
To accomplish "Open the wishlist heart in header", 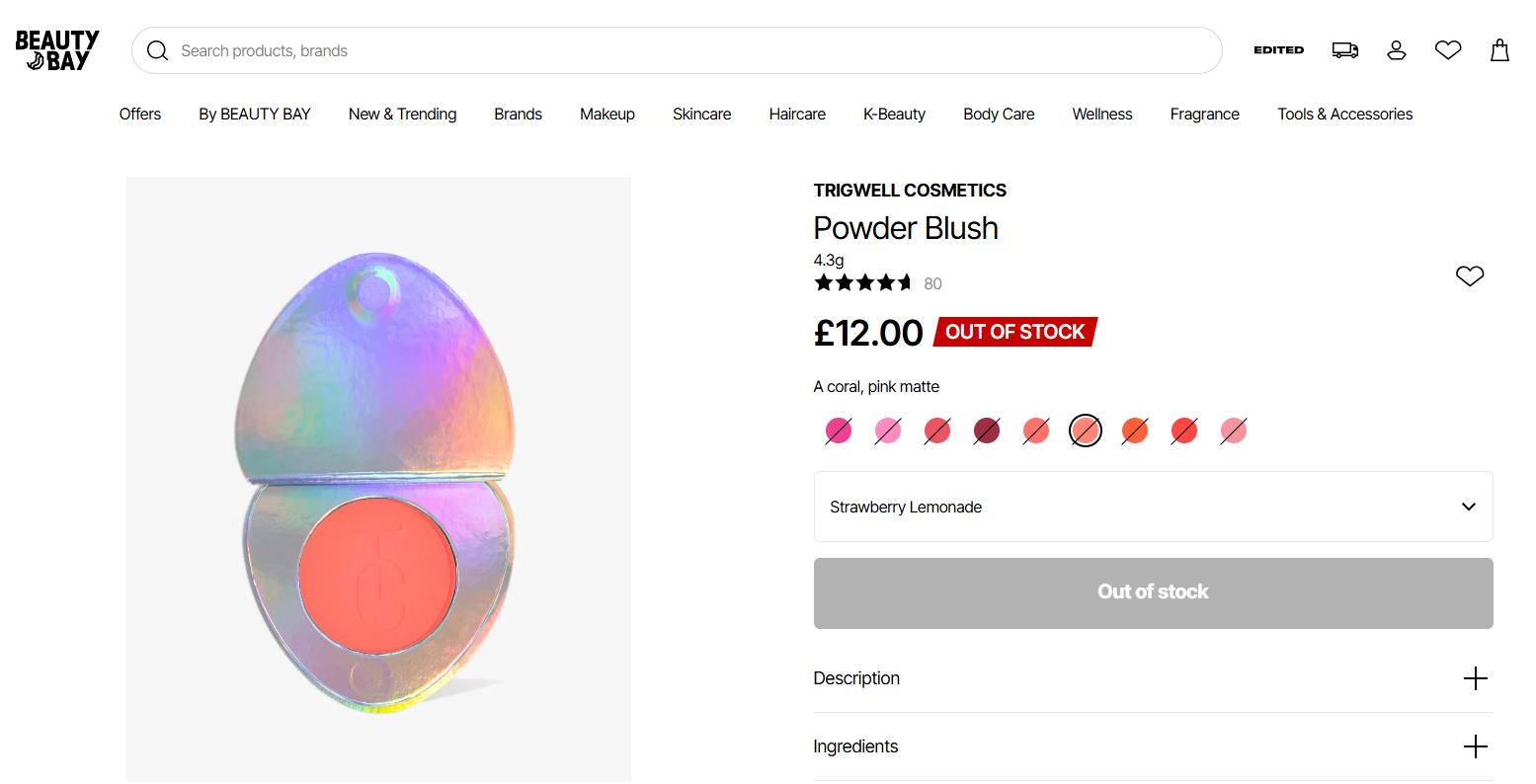I will click(x=1447, y=50).
